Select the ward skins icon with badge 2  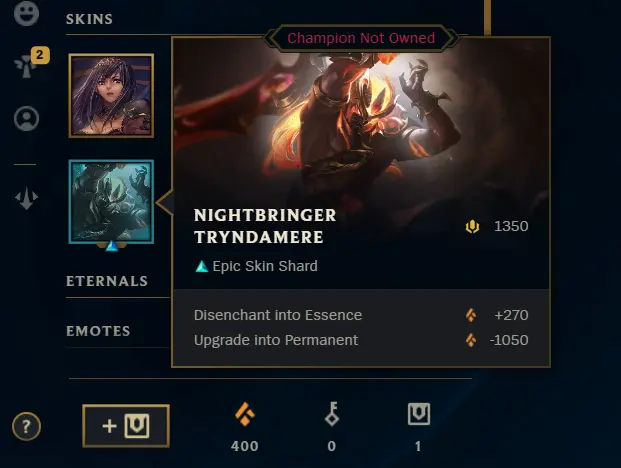click(x=26, y=65)
